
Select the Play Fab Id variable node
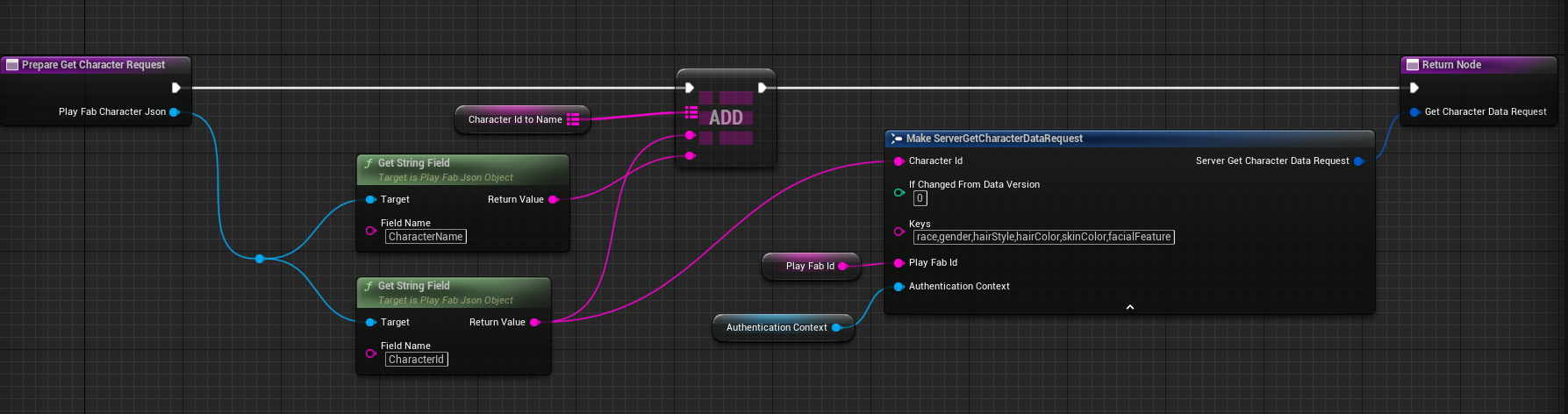click(x=810, y=266)
